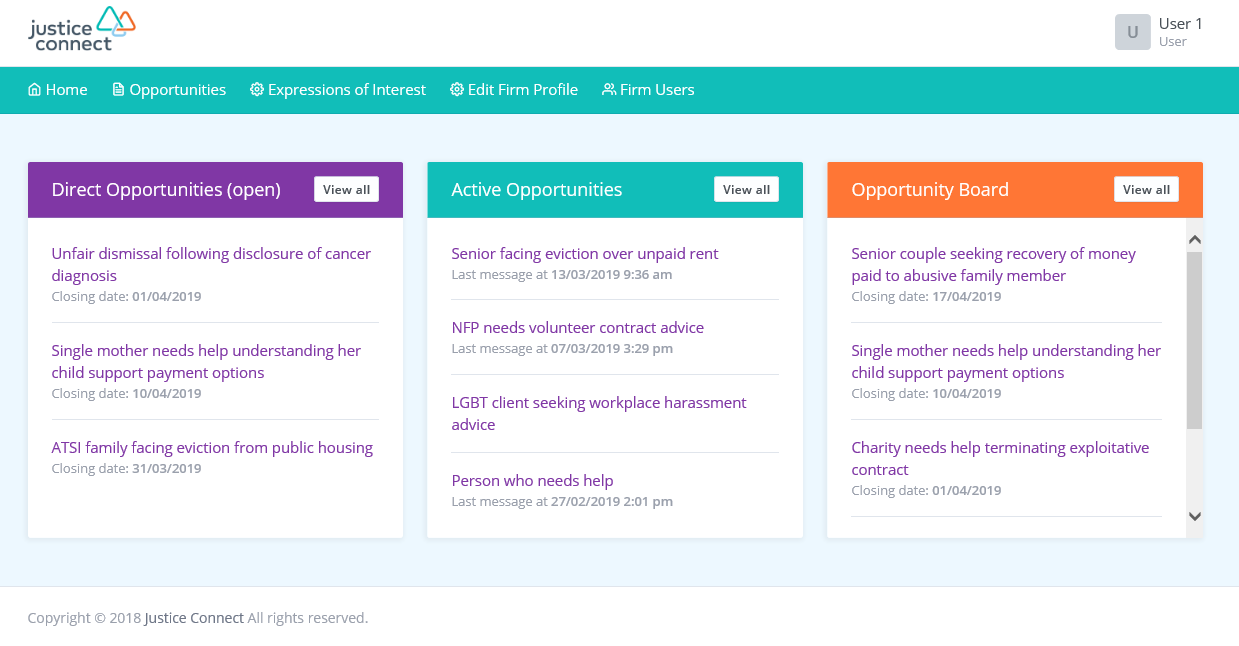Open the Firm Users section
The width and height of the screenshot is (1239, 646).
pyautogui.click(x=657, y=89)
